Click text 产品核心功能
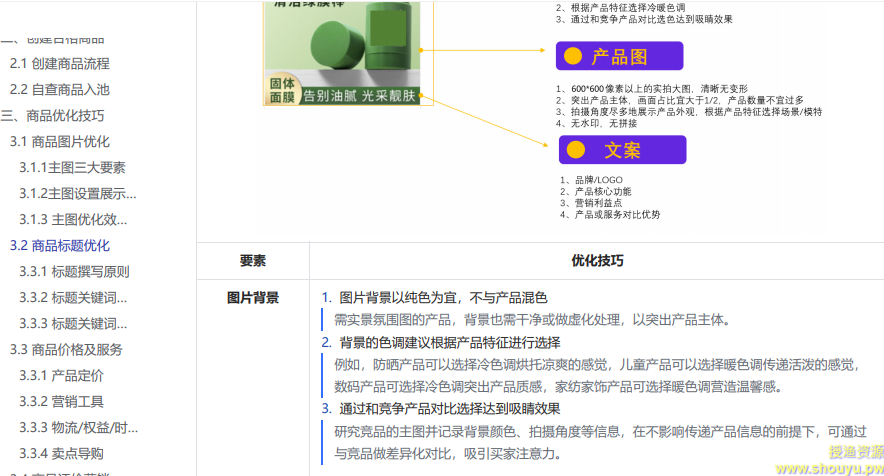The width and height of the screenshot is (884, 476). pyautogui.click(x=603, y=191)
